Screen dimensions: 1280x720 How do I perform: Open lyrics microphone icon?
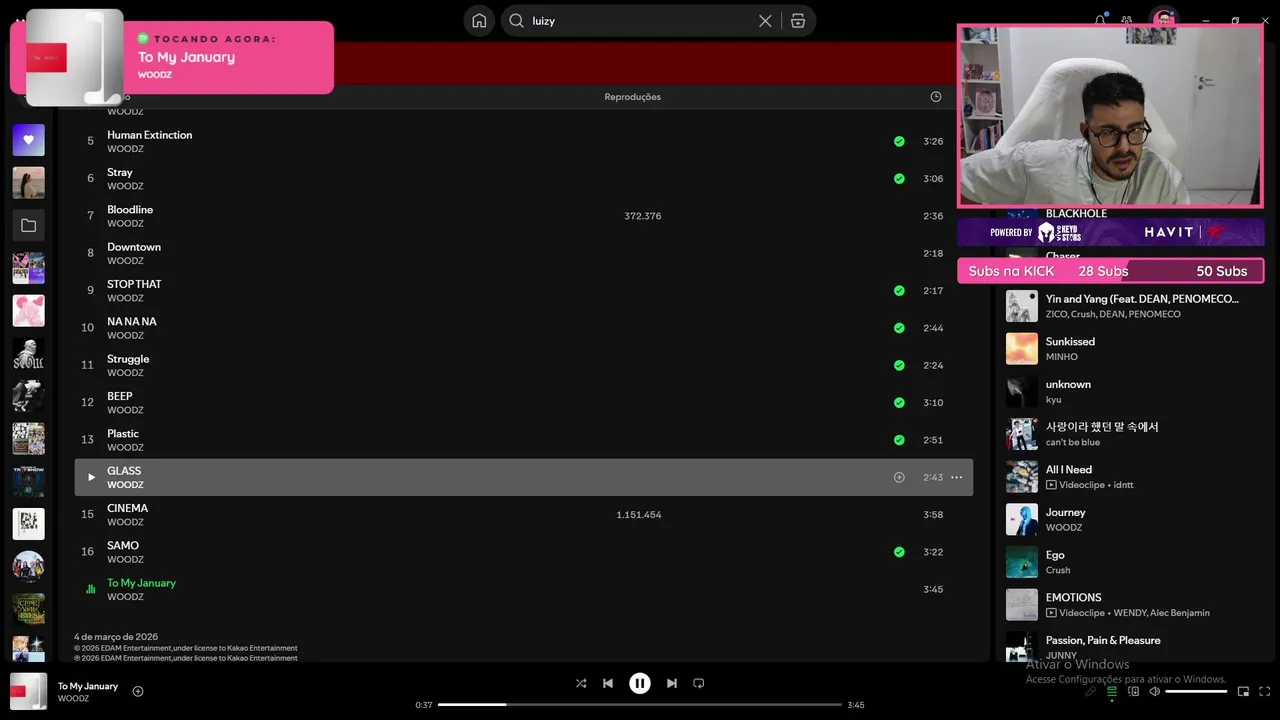1090,691
